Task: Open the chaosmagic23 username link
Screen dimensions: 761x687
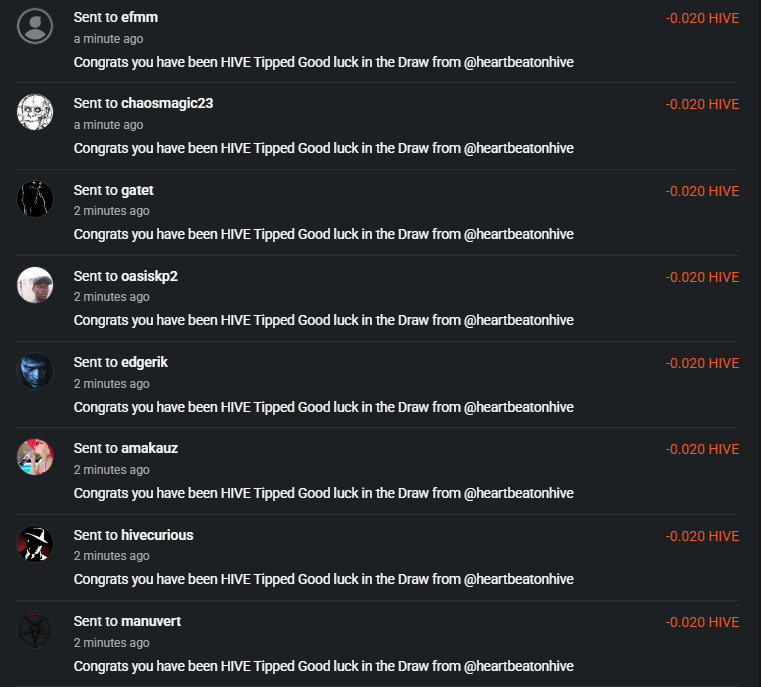Action: (x=167, y=103)
